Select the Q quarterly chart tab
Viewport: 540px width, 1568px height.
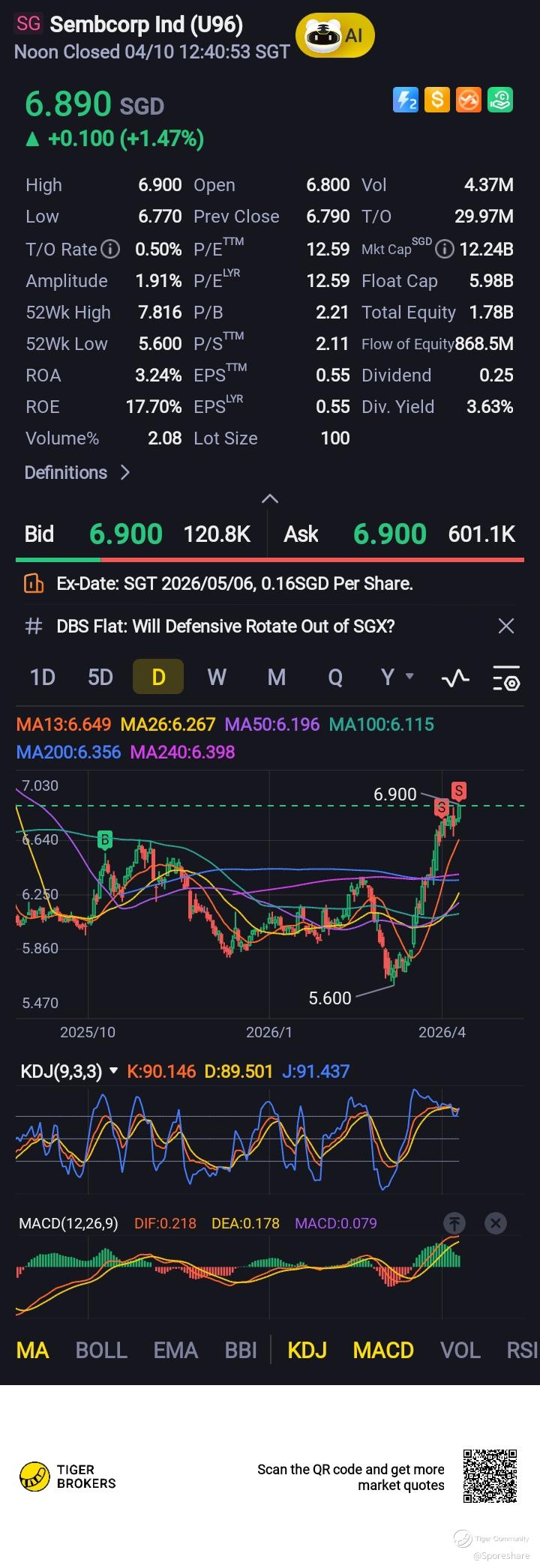point(334,678)
